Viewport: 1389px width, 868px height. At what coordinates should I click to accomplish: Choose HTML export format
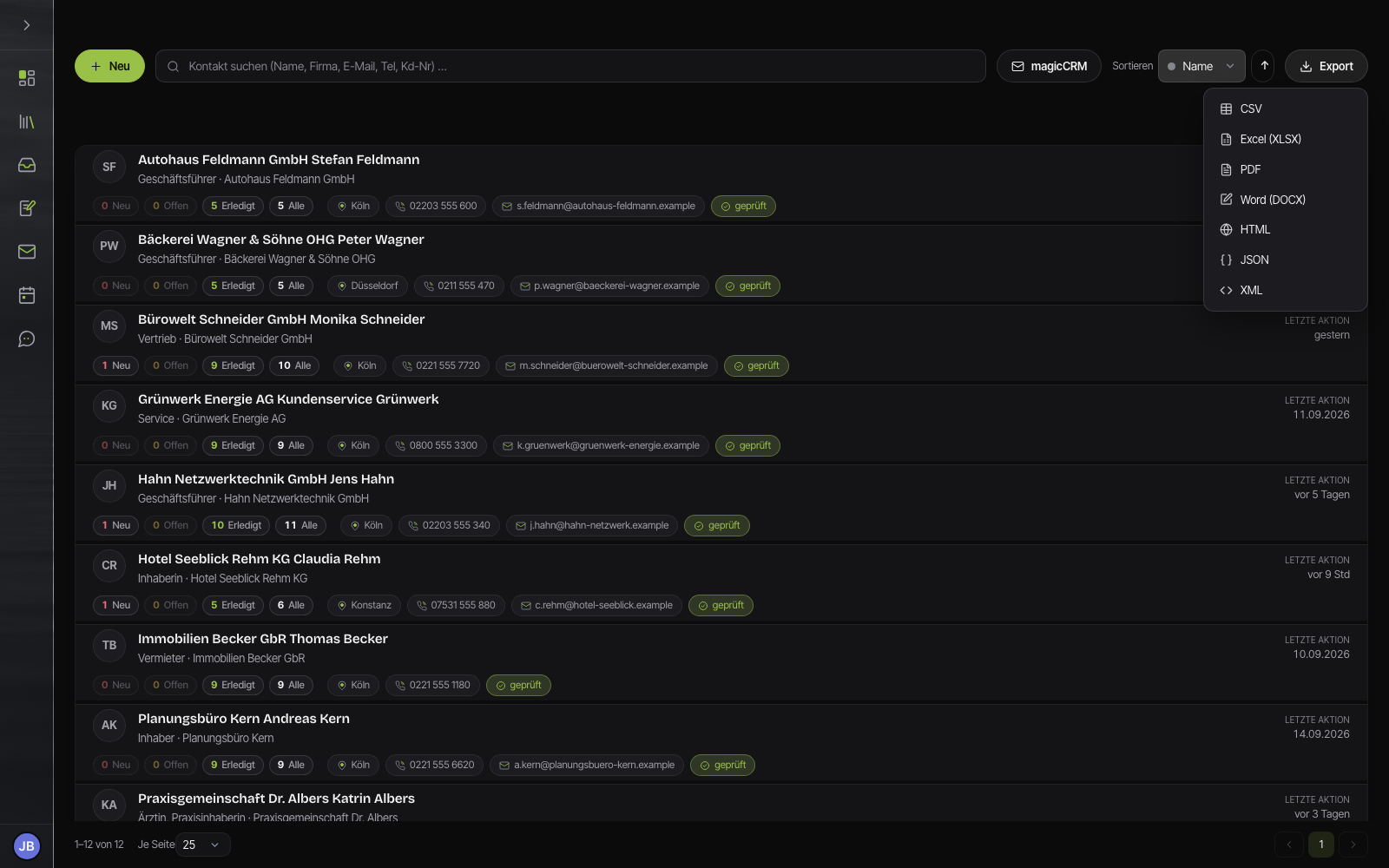coord(1285,229)
